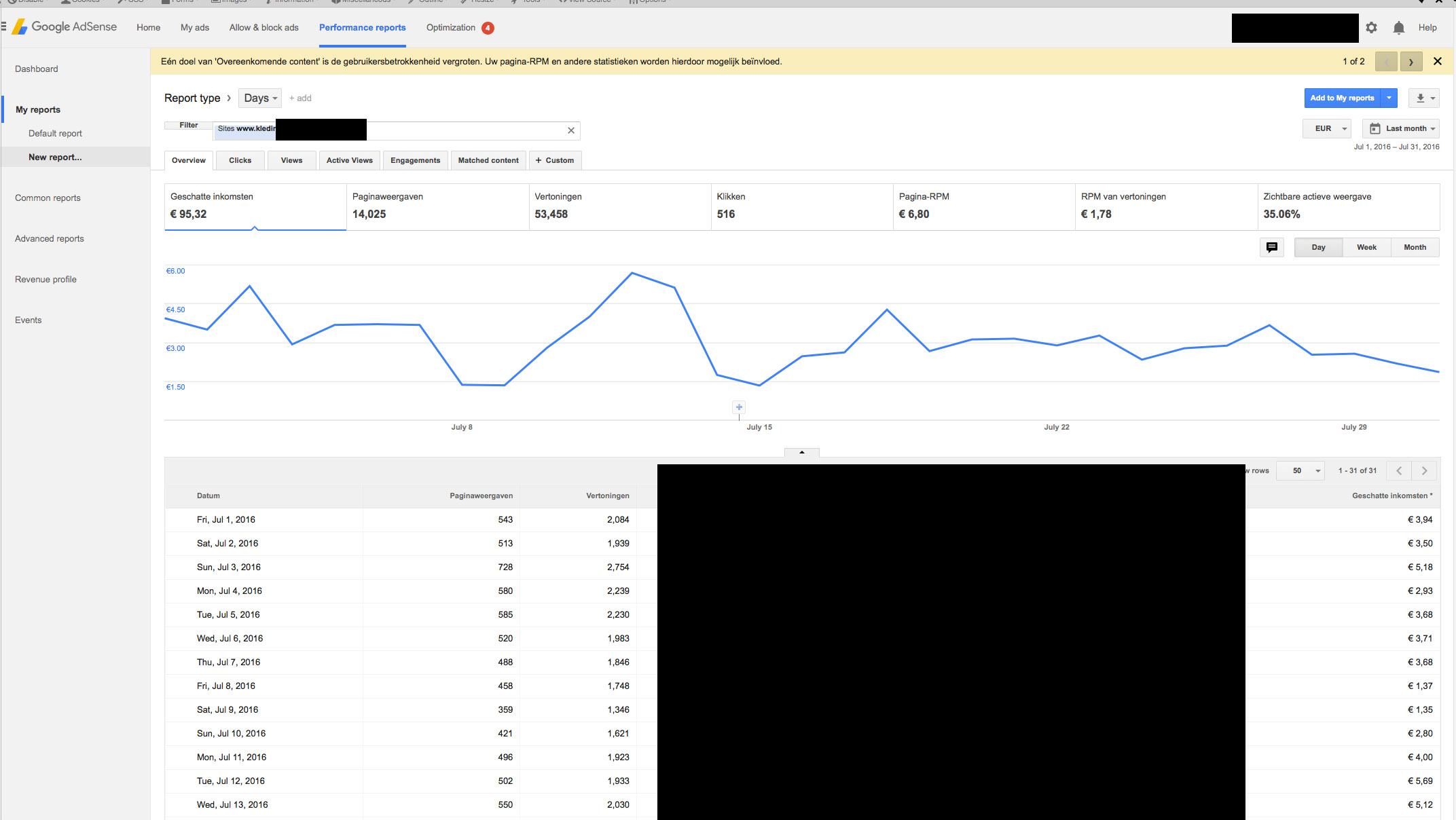Click the chart plus marker

tap(739, 407)
